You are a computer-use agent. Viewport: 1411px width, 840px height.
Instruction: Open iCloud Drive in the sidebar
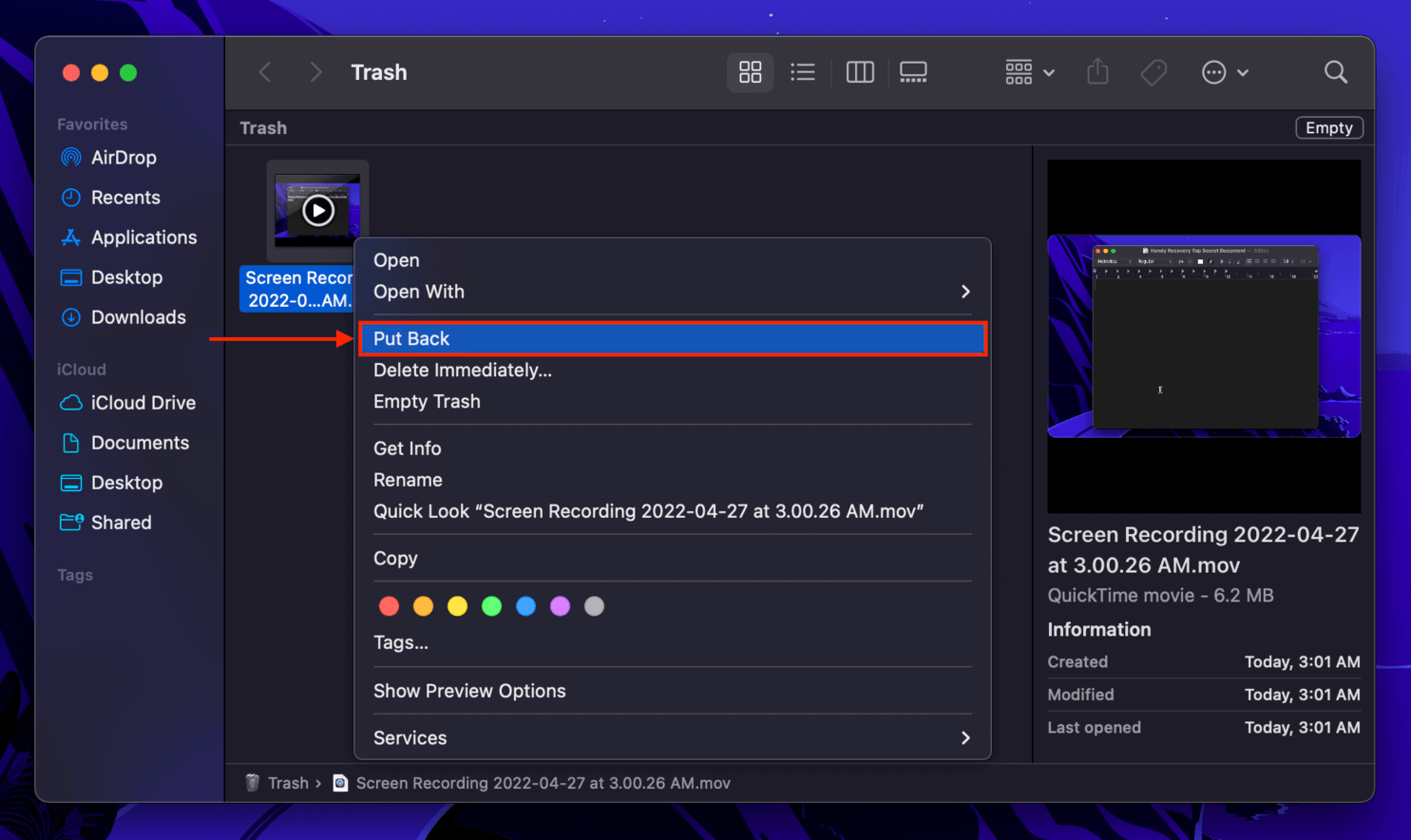point(143,403)
